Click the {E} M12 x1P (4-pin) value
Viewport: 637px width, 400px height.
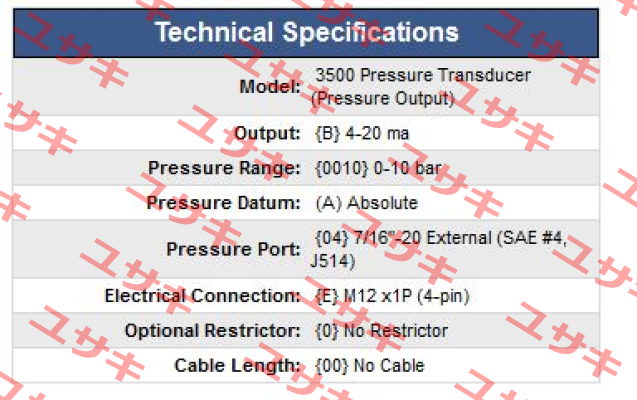[392, 296]
